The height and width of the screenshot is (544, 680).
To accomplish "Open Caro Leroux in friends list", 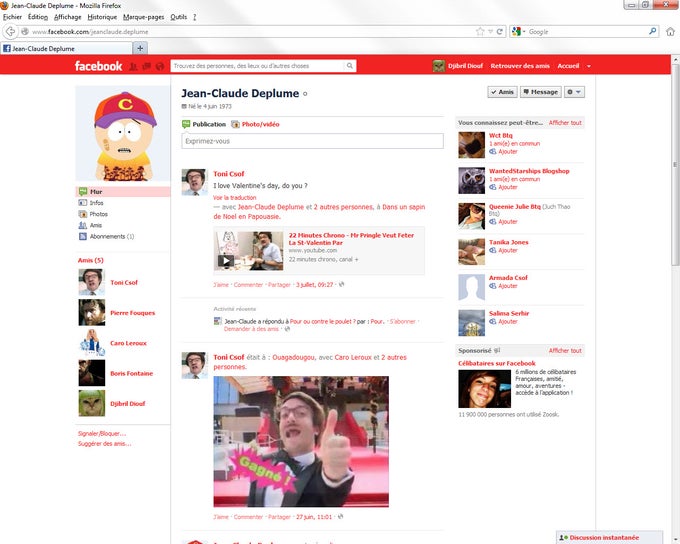I will 128,343.
